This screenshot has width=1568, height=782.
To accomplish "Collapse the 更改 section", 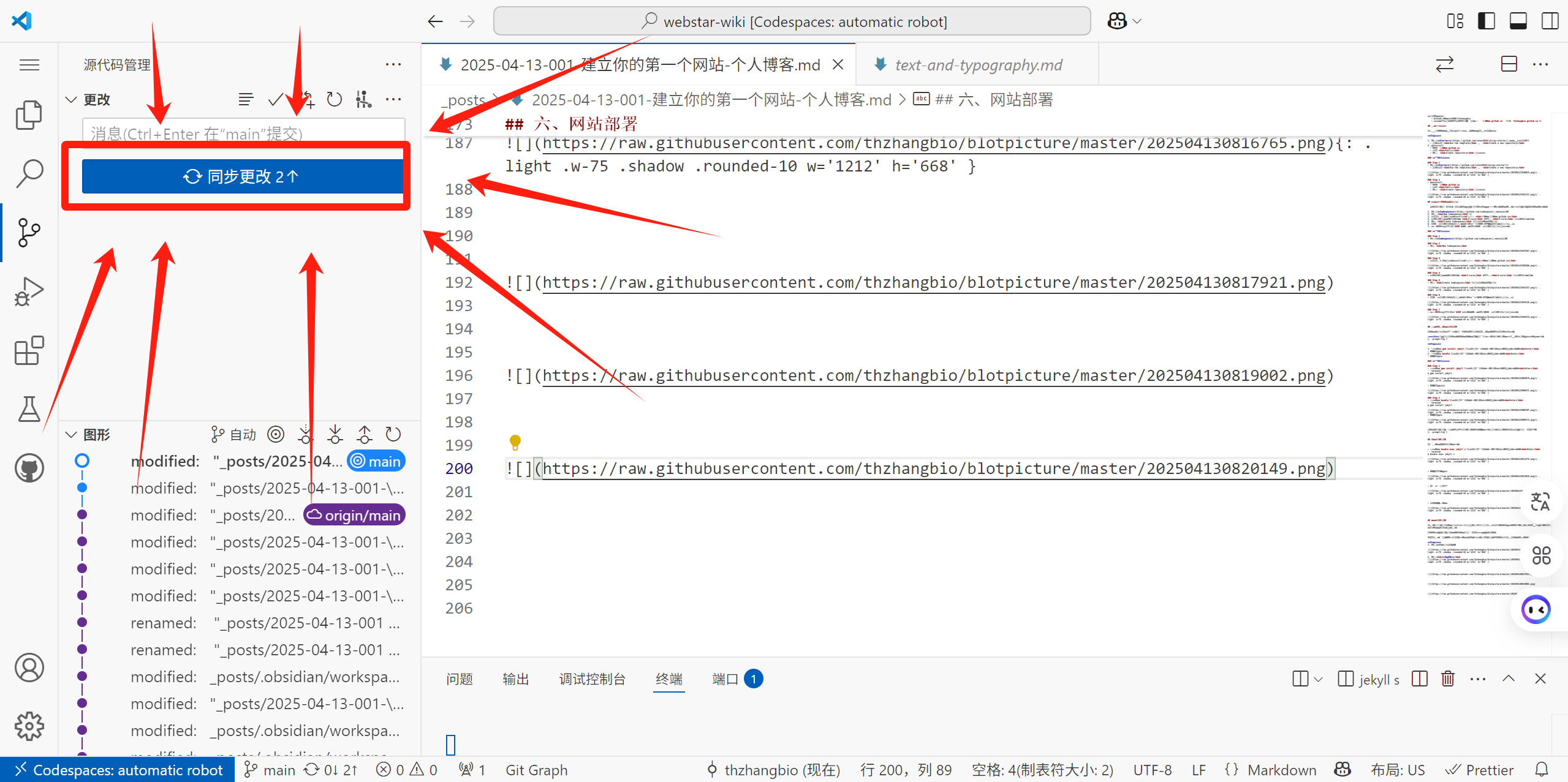I will pos(71,99).
